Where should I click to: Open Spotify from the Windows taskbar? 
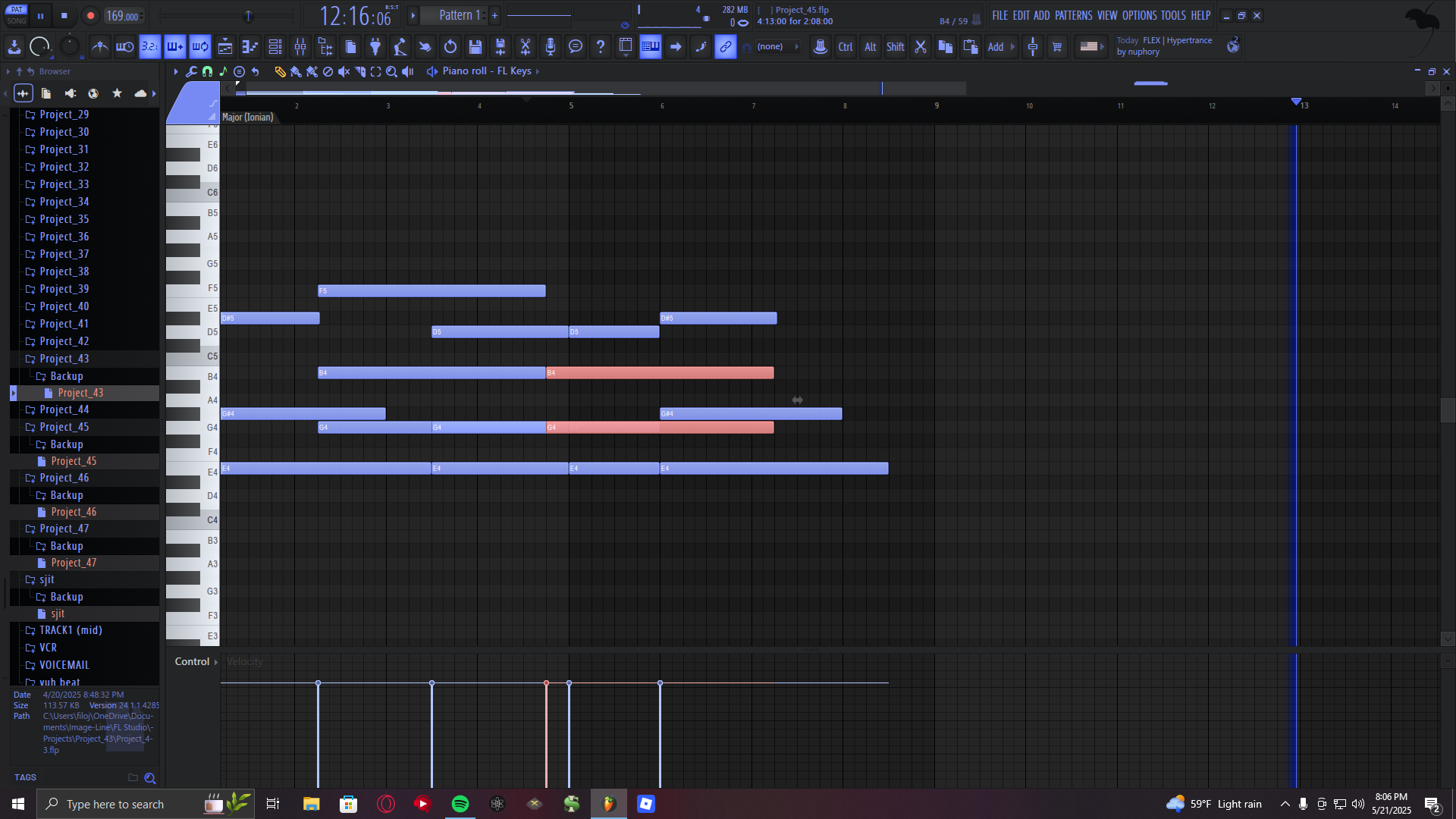(460, 804)
